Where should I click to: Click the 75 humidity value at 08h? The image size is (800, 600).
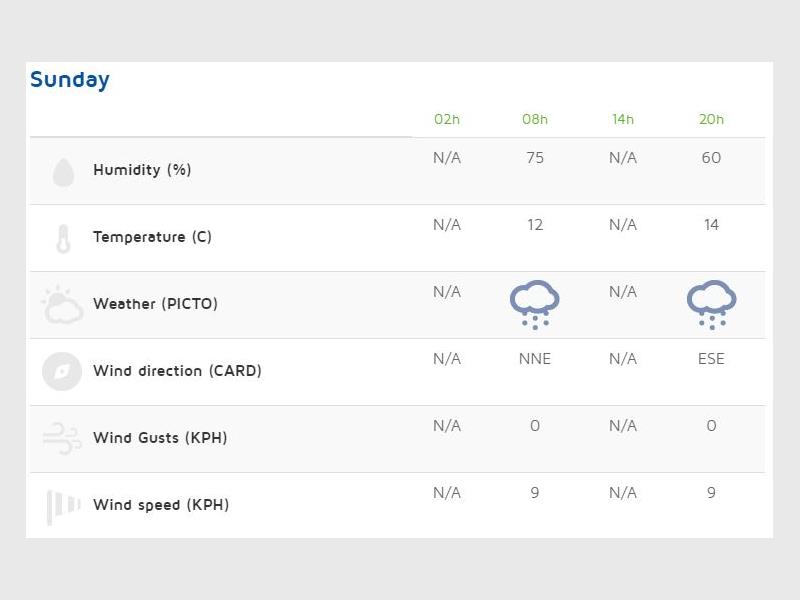coord(535,158)
